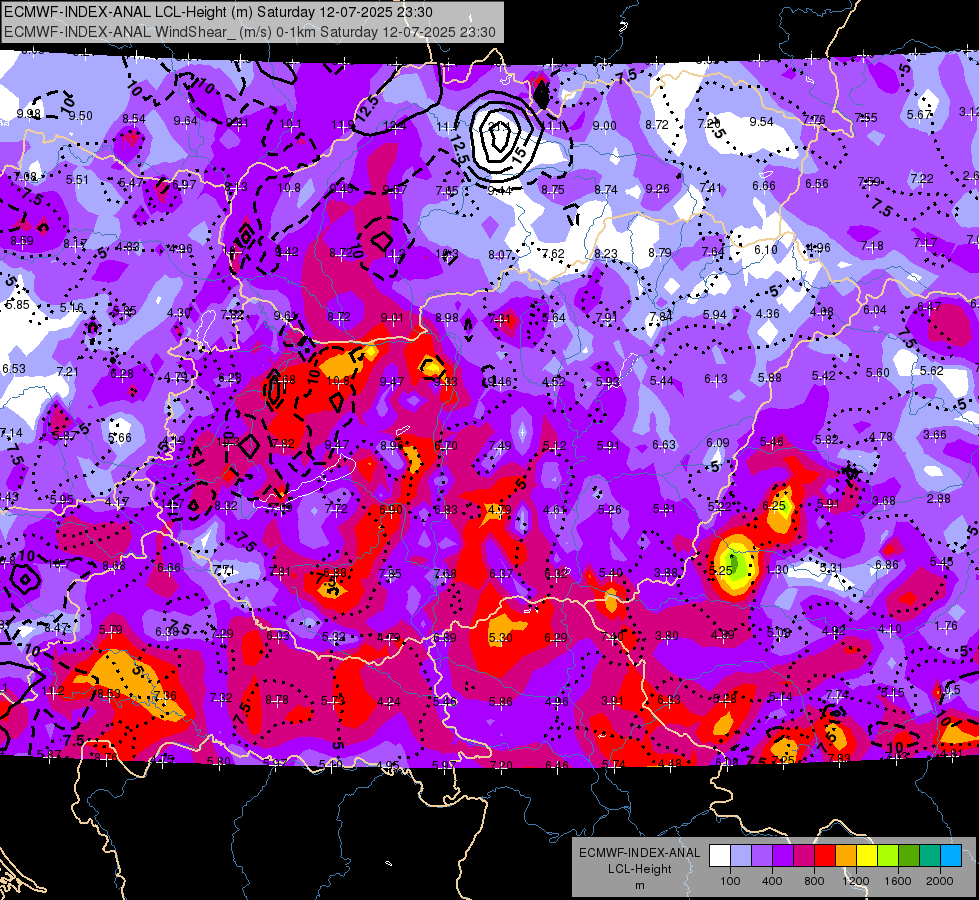This screenshot has width=979, height=900.
Task: Click the orange legend color swatch
Action: point(846,856)
